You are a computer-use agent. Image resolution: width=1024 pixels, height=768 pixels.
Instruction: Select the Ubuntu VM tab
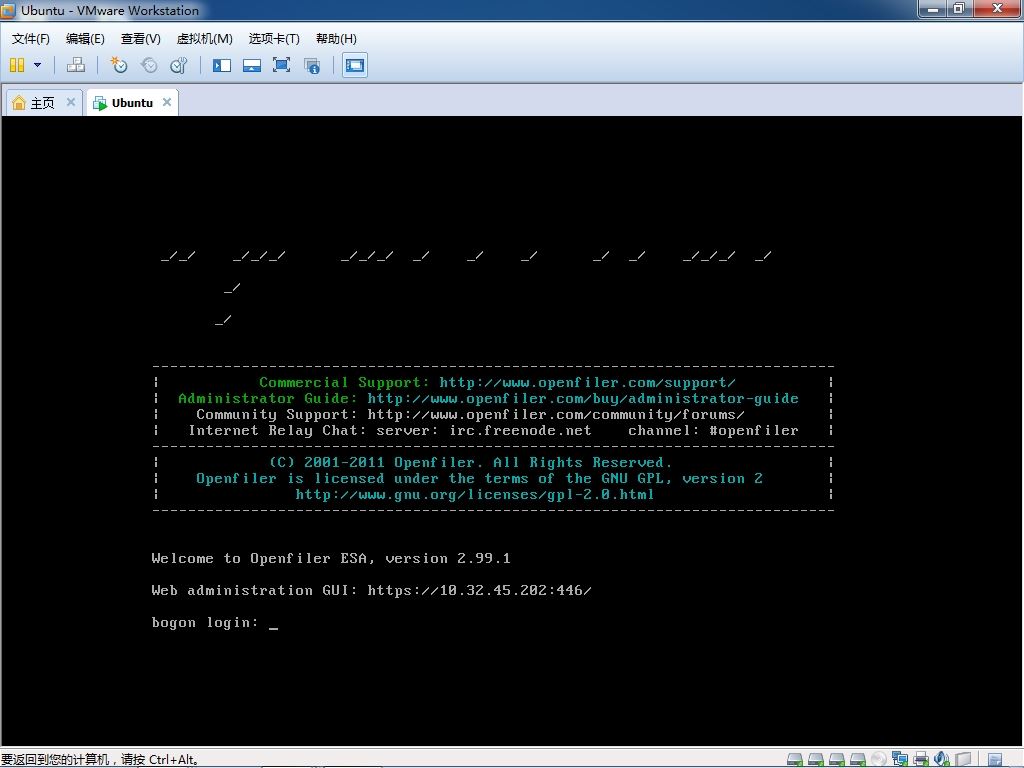point(132,103)
